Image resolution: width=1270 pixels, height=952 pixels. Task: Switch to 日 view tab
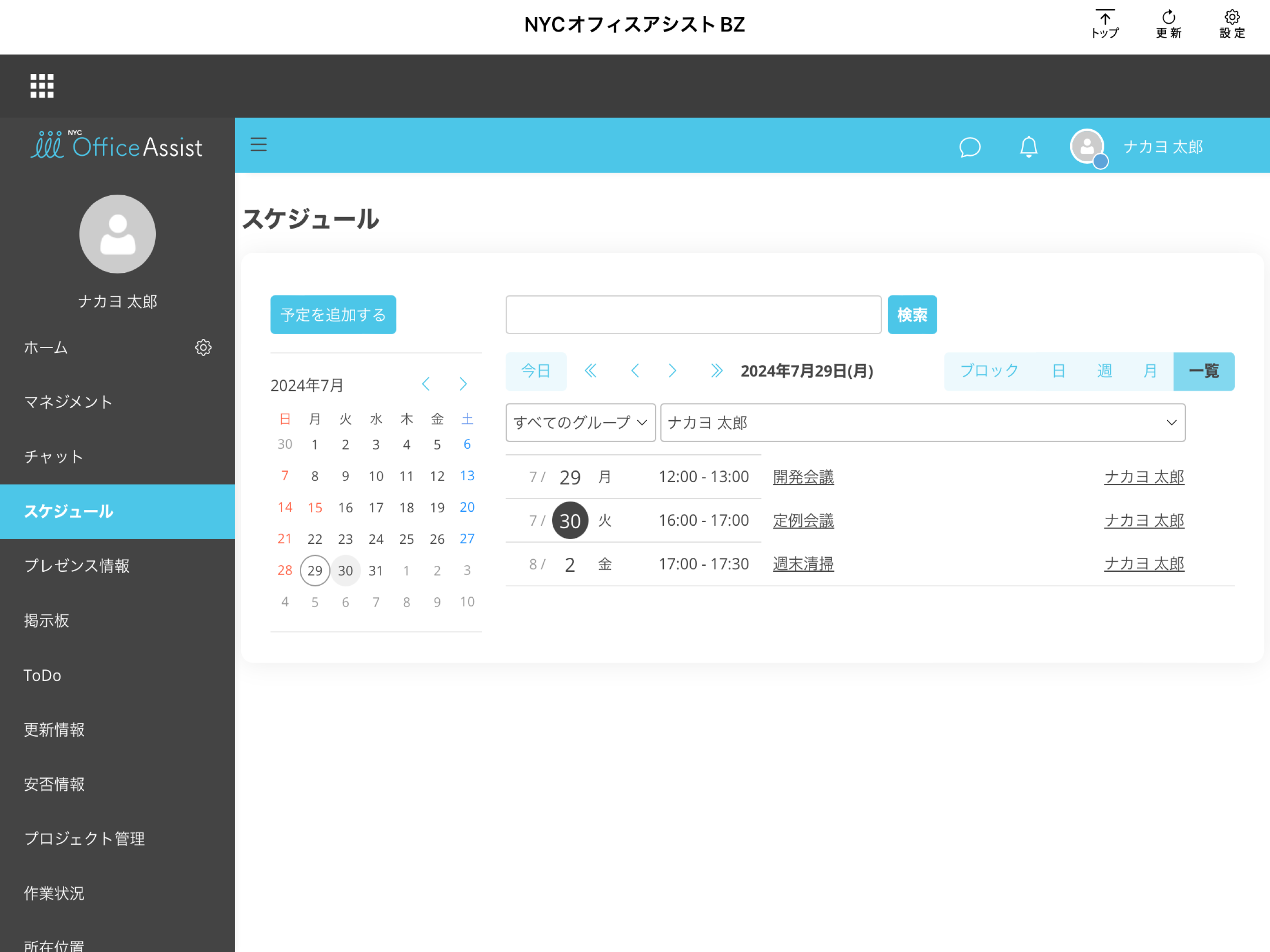click(x=1058, y=371)
